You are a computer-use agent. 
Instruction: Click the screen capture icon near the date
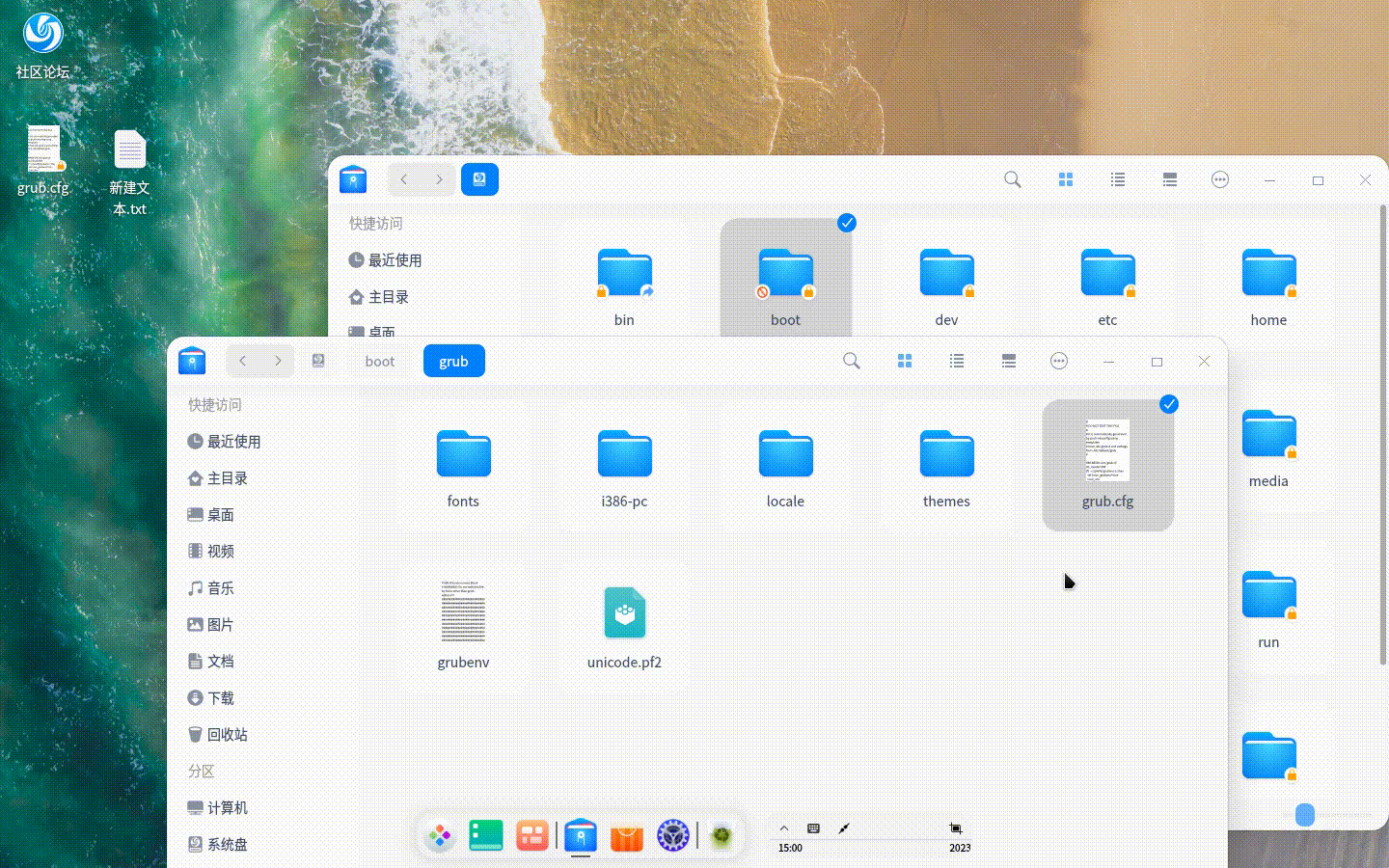[x=956, y=827]
